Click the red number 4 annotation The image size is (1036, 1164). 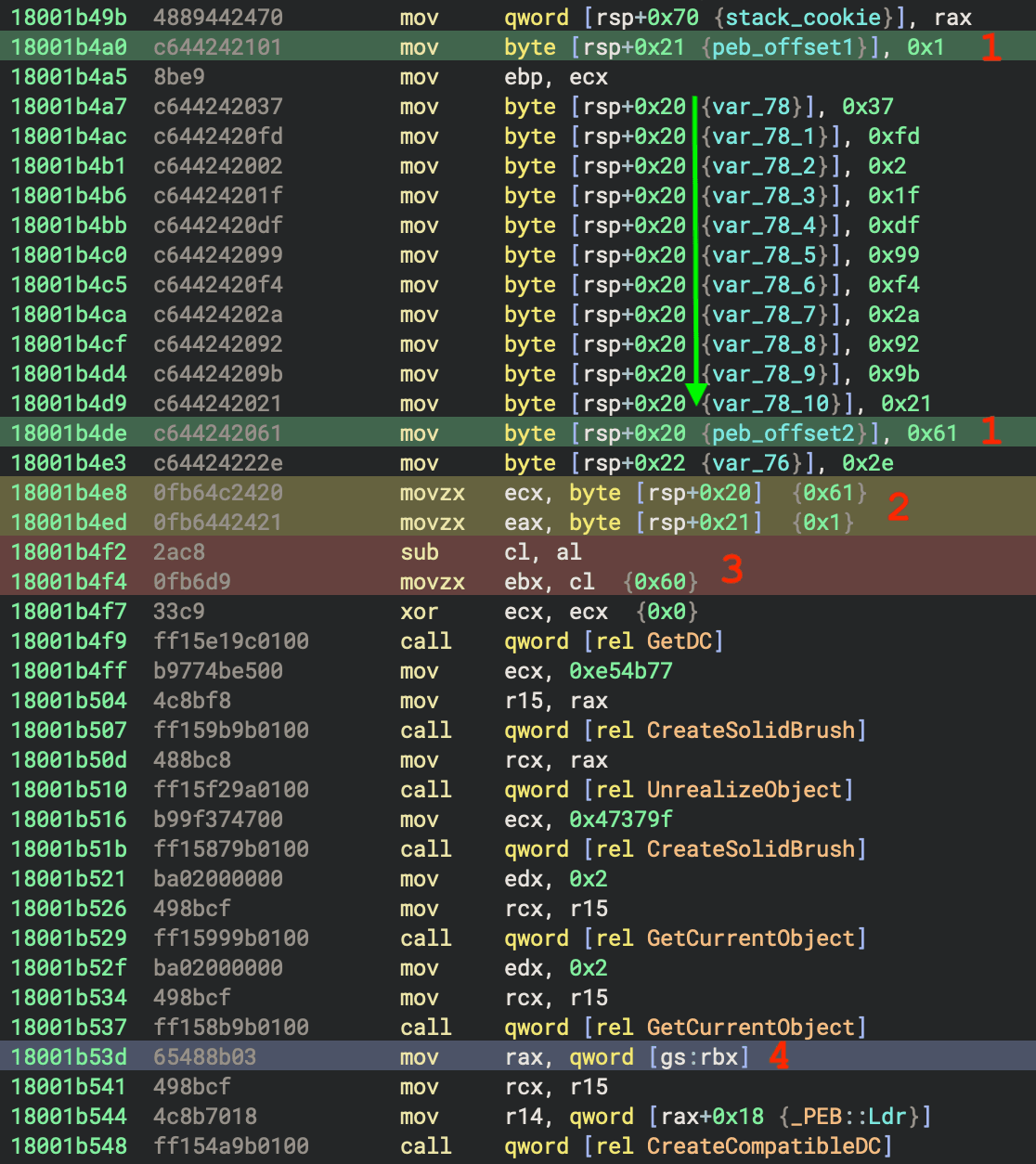(x=779, y=1056)
